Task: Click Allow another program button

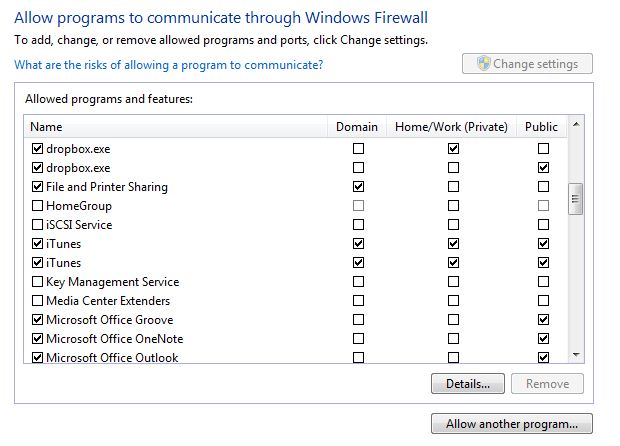Action: [x=512, y=424]
